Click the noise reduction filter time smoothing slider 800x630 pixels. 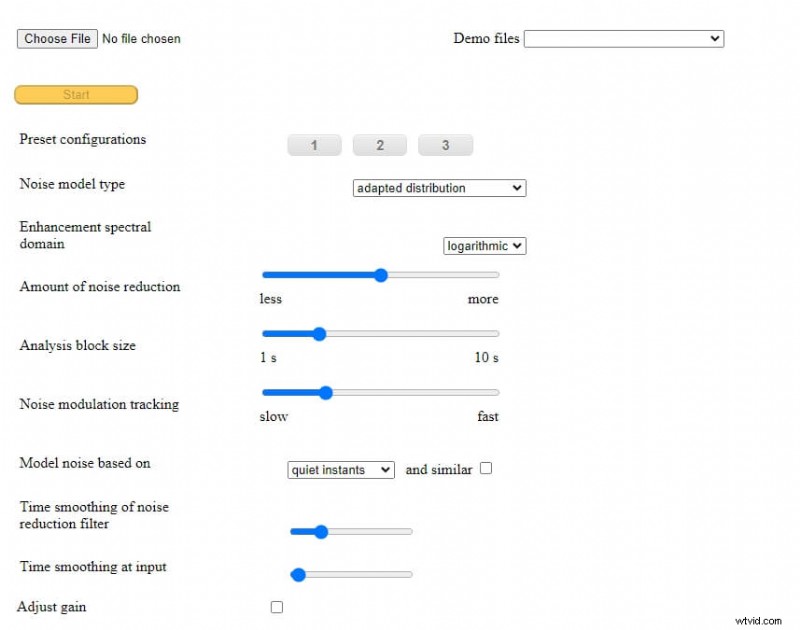(x=320, y=532)
